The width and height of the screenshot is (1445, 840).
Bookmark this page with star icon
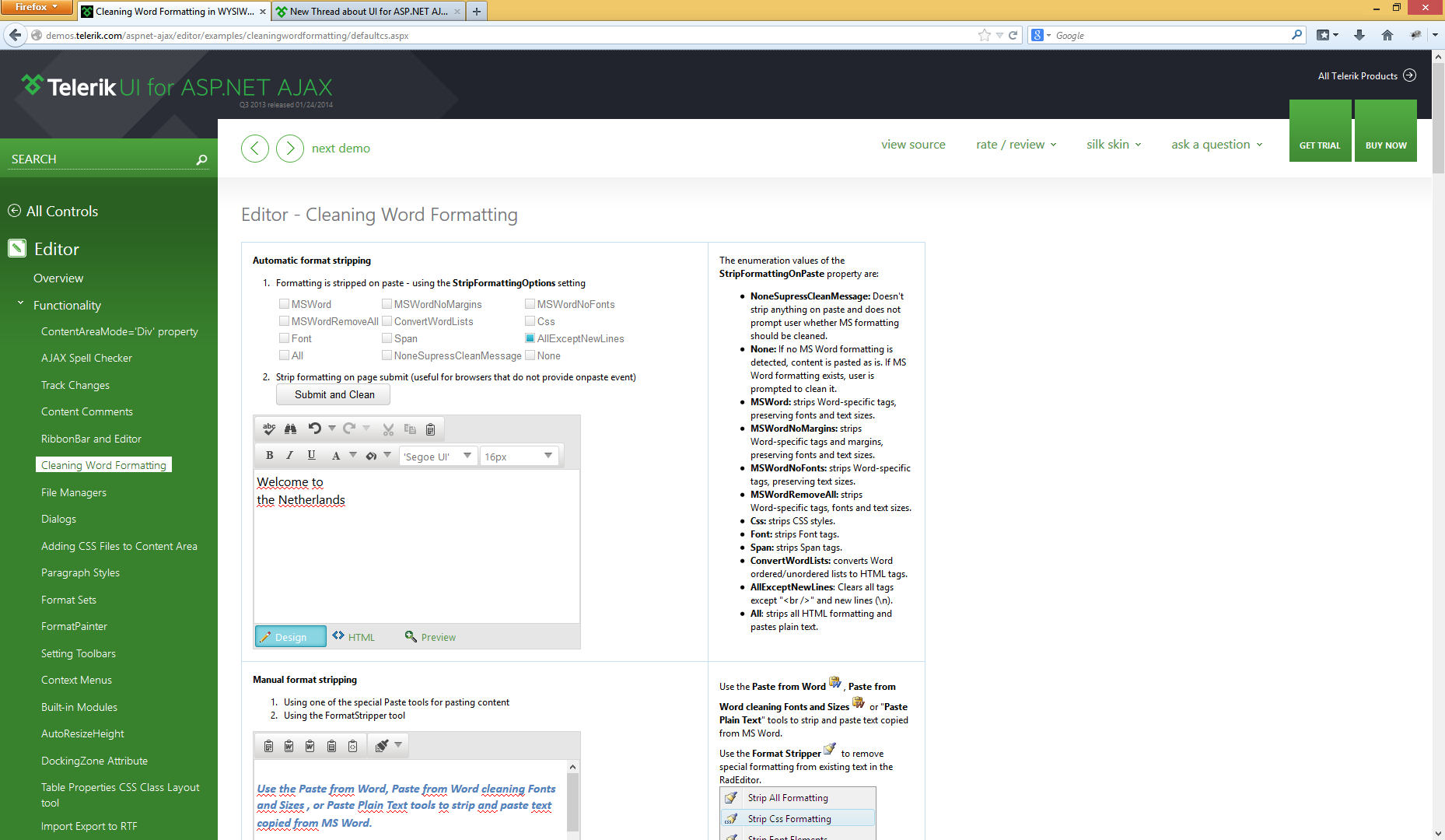tap(985, 35)
